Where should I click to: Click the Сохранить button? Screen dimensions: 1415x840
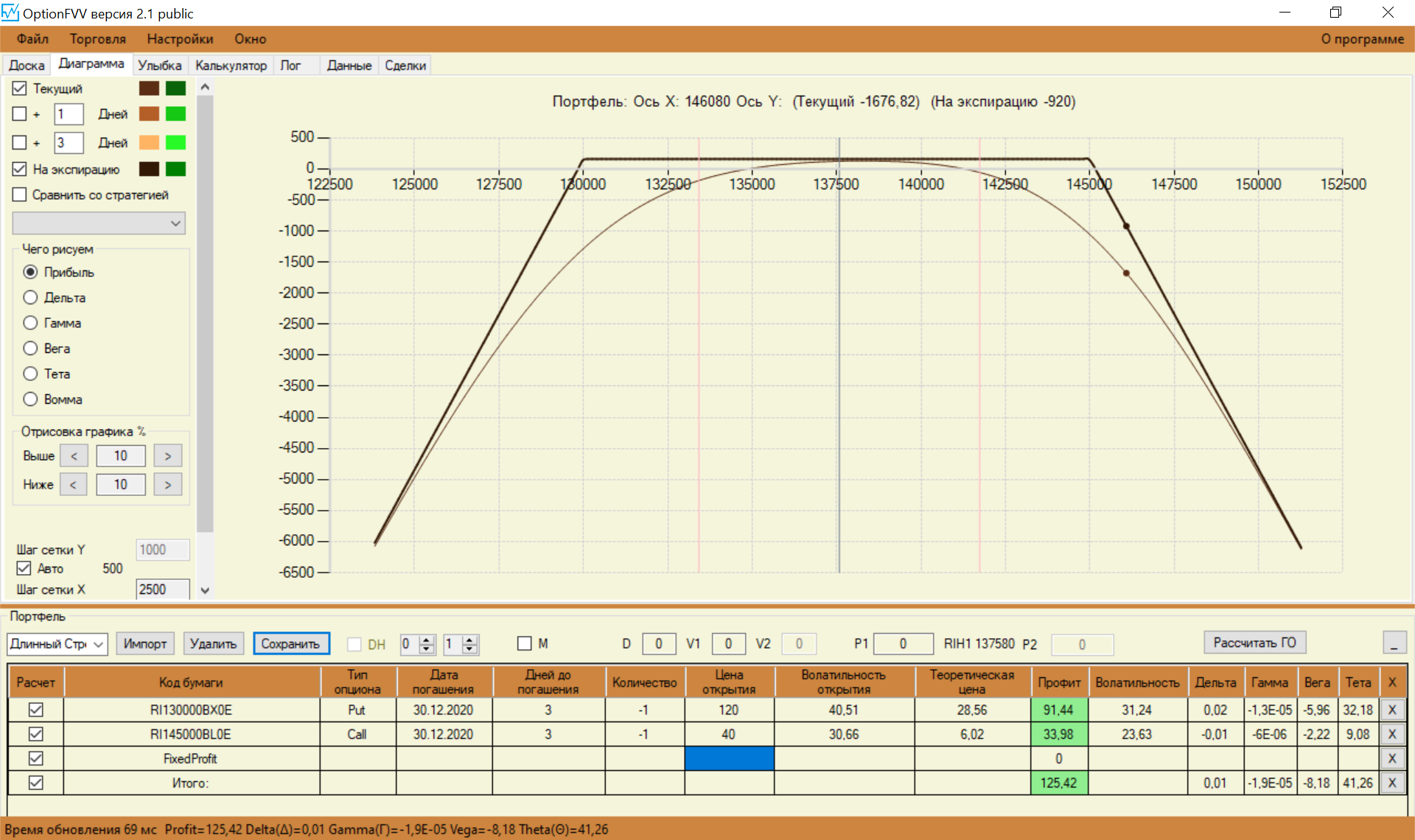[290, 643]
